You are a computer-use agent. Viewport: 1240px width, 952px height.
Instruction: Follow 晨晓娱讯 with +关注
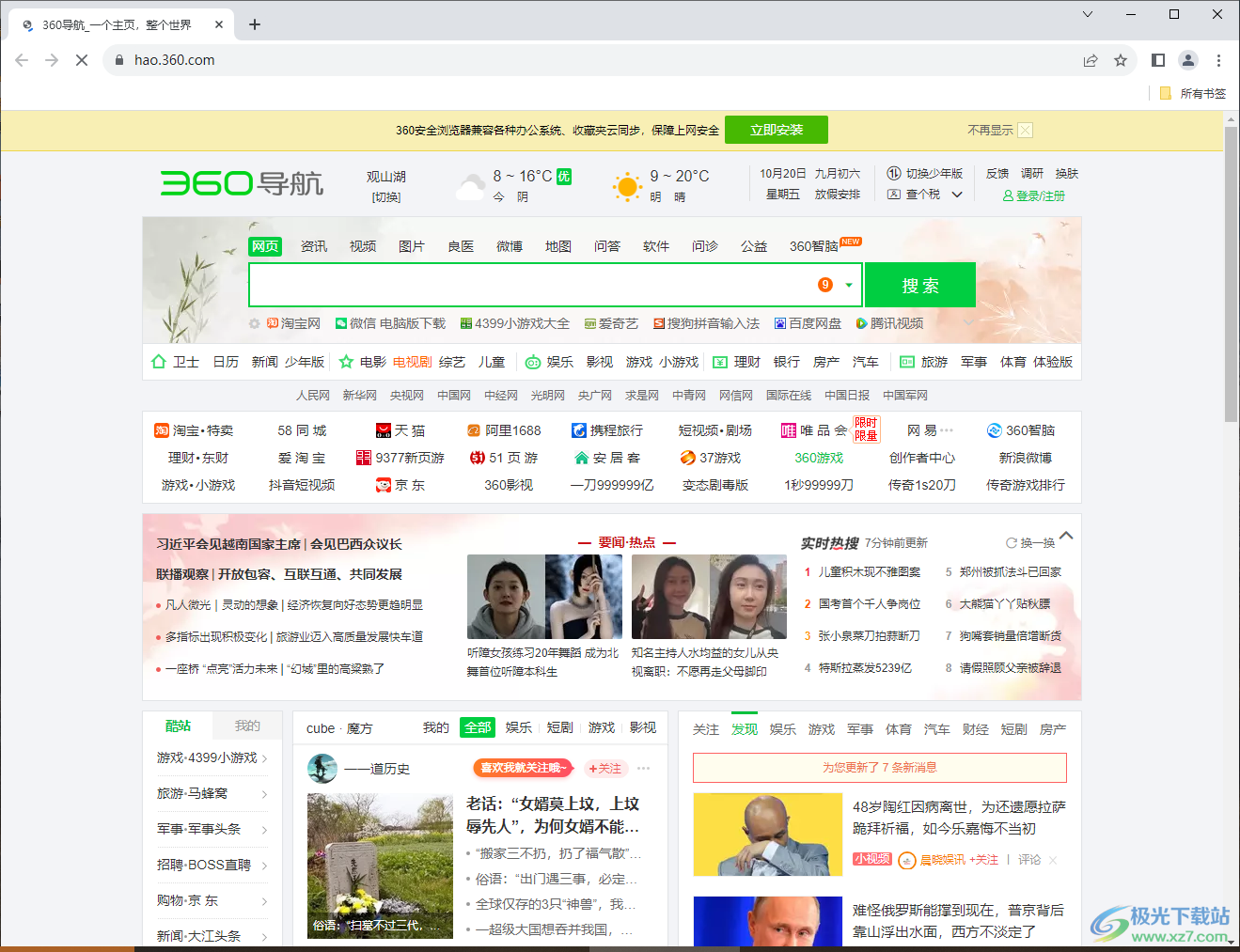coord(984,860)
